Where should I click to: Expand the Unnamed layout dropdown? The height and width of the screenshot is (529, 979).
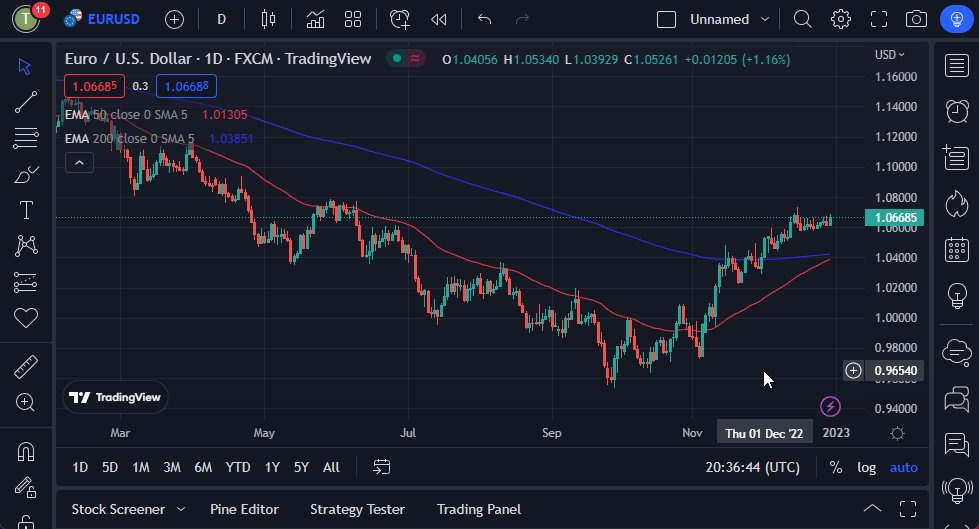point(765,19)
